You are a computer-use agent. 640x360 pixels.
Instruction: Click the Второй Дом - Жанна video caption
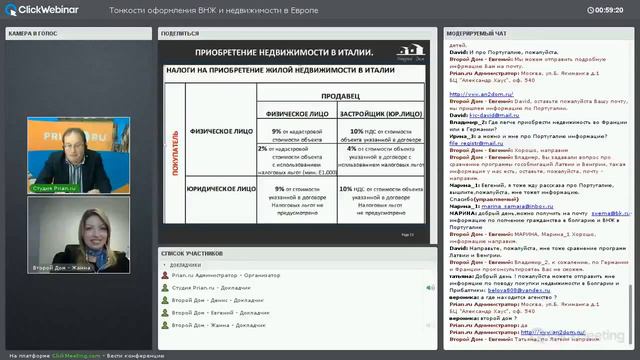[x=61, y=268]
